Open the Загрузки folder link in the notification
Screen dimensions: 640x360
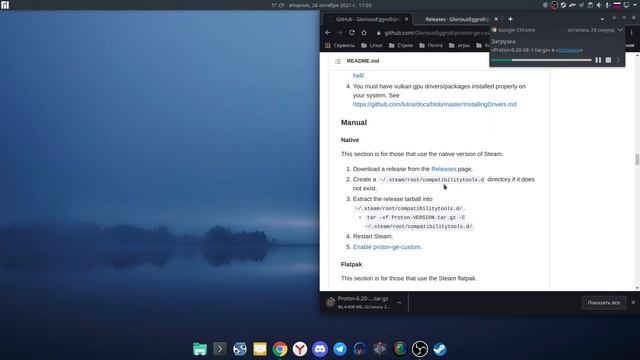[x=569, y=50]
